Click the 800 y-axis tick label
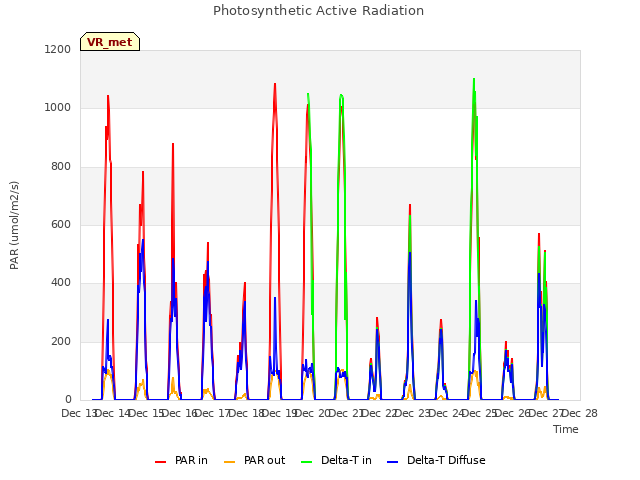Image resolution: width=640 pixels, height=480 pixels. (x=61, y=167)
